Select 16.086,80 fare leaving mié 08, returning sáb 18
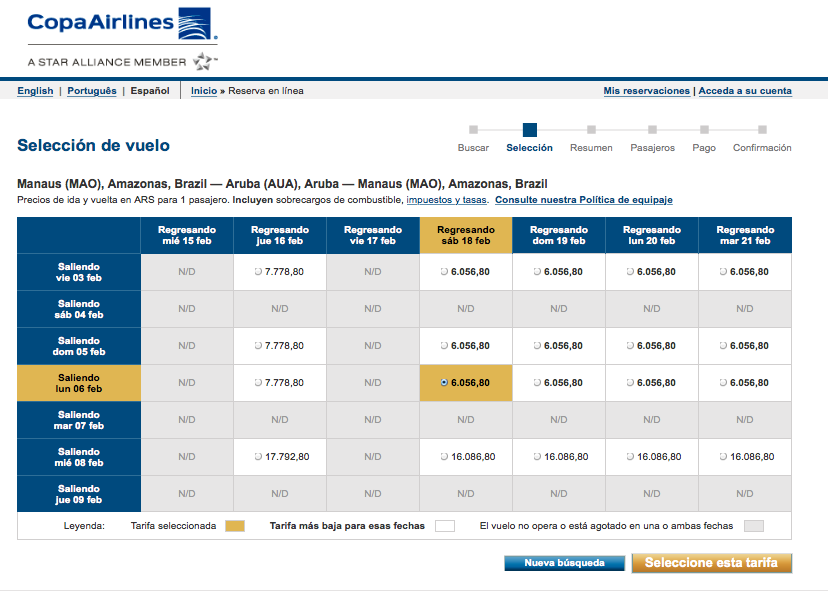The height and width of the screenshot is (598, 828). 444,457
